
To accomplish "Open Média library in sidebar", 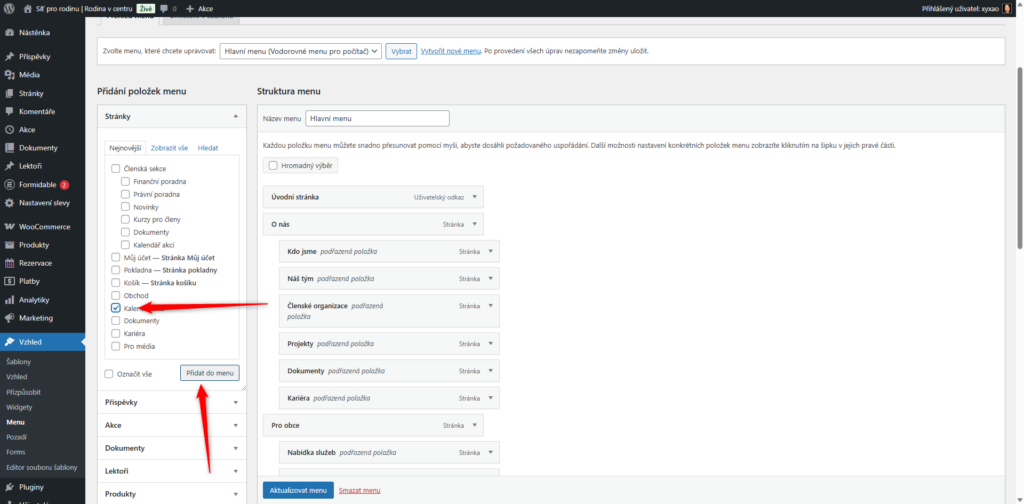I will tap(30, 75).
